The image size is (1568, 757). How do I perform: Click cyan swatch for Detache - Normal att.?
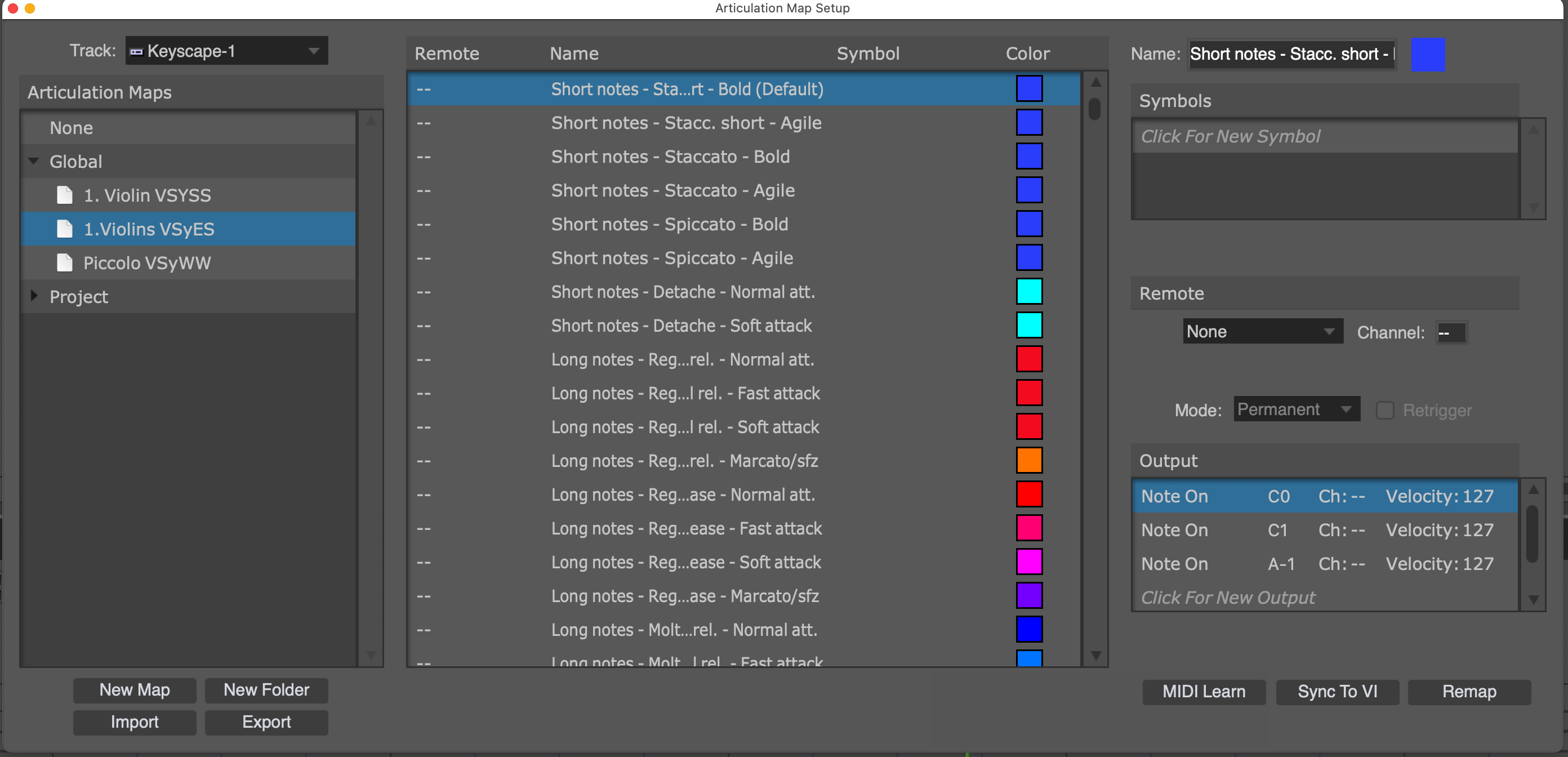[1028, 292]
